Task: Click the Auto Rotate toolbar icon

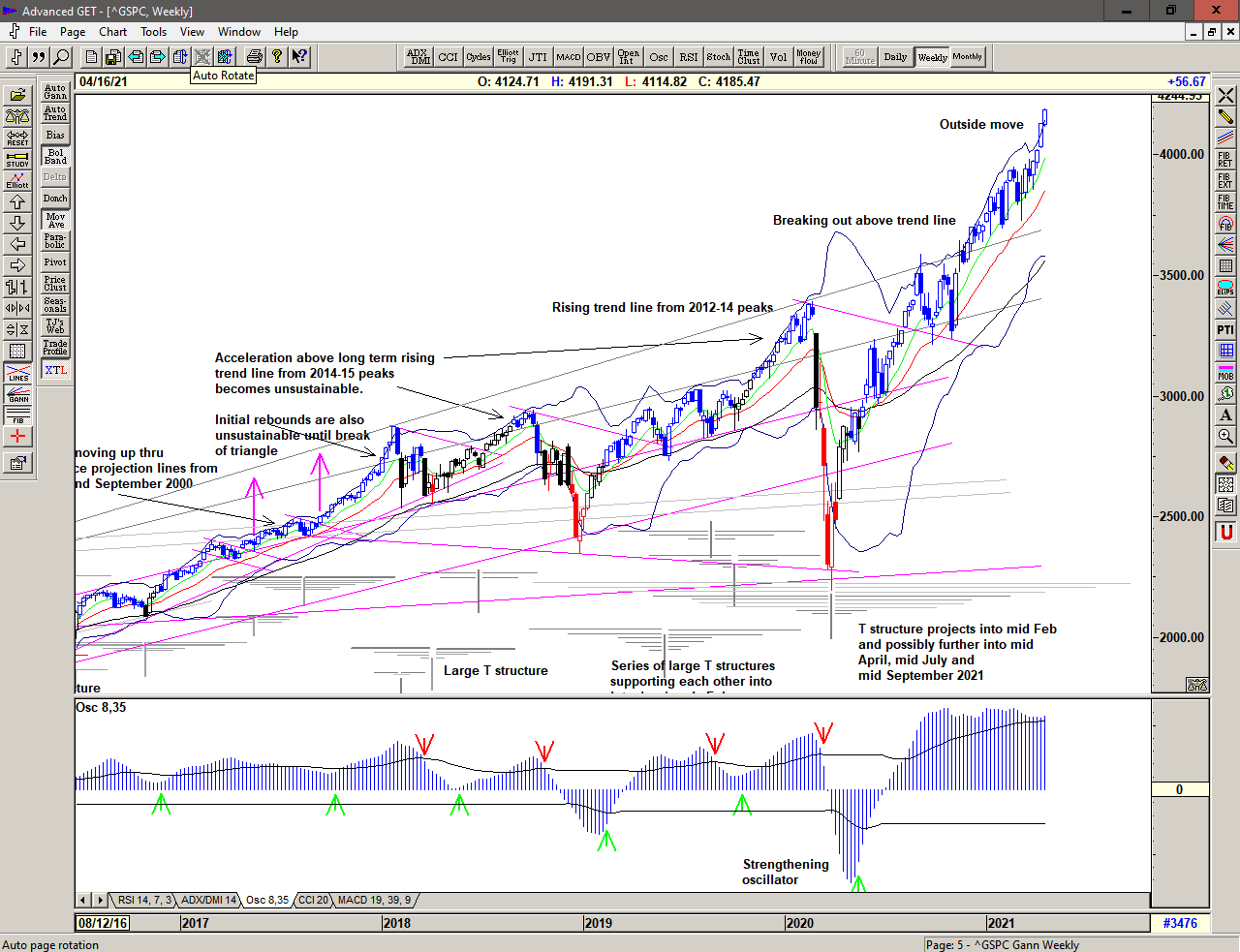Action: pos(202,57)
